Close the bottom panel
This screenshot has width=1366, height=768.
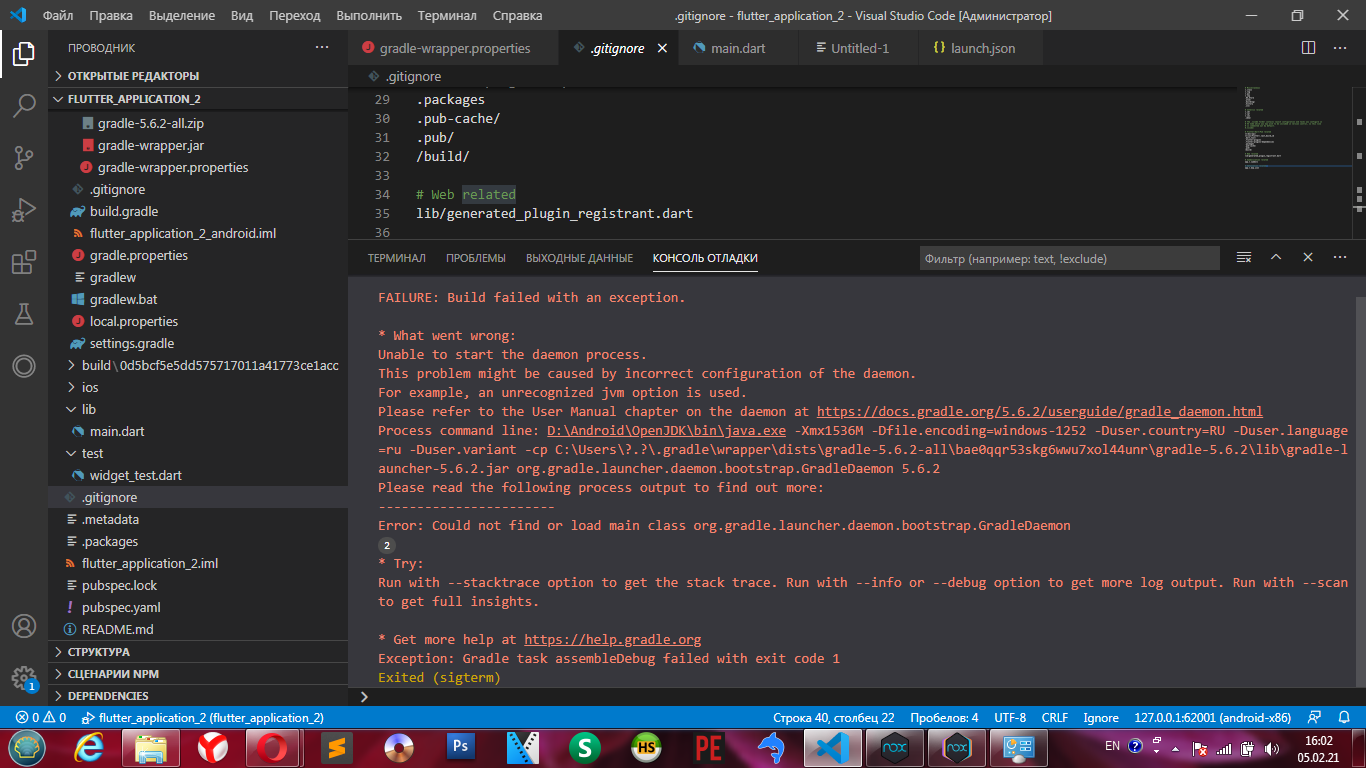[1308, 258]
